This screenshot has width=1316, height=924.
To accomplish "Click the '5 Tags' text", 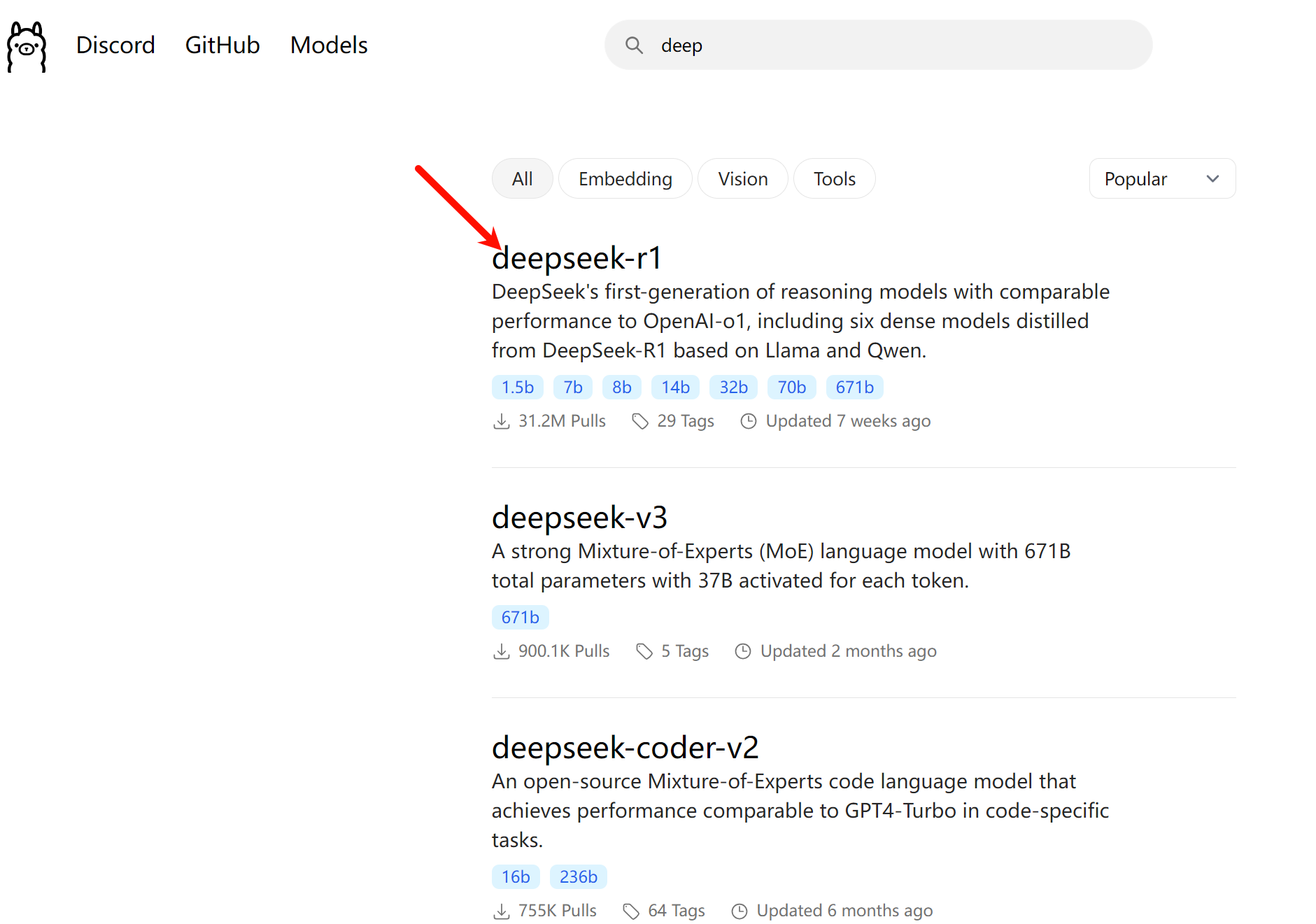I will point(685,651).
